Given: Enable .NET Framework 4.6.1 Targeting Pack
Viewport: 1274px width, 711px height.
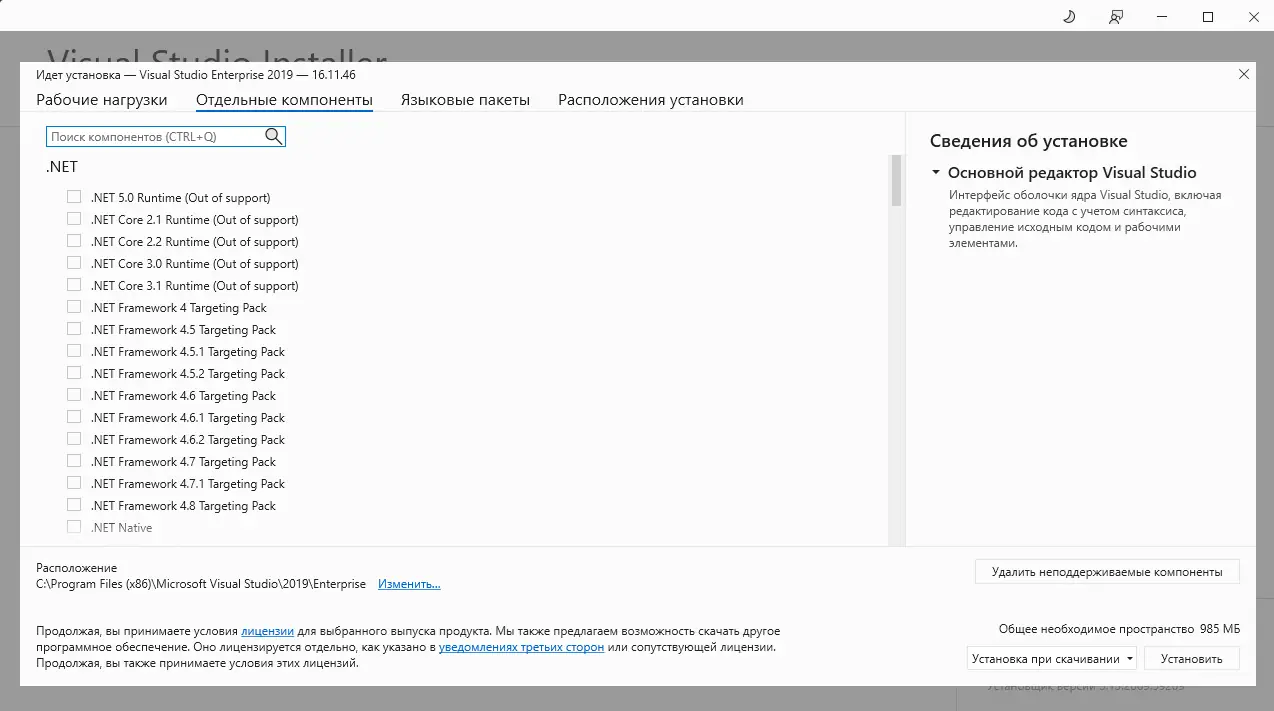Looking at the screenshot, I should [74, 416].
